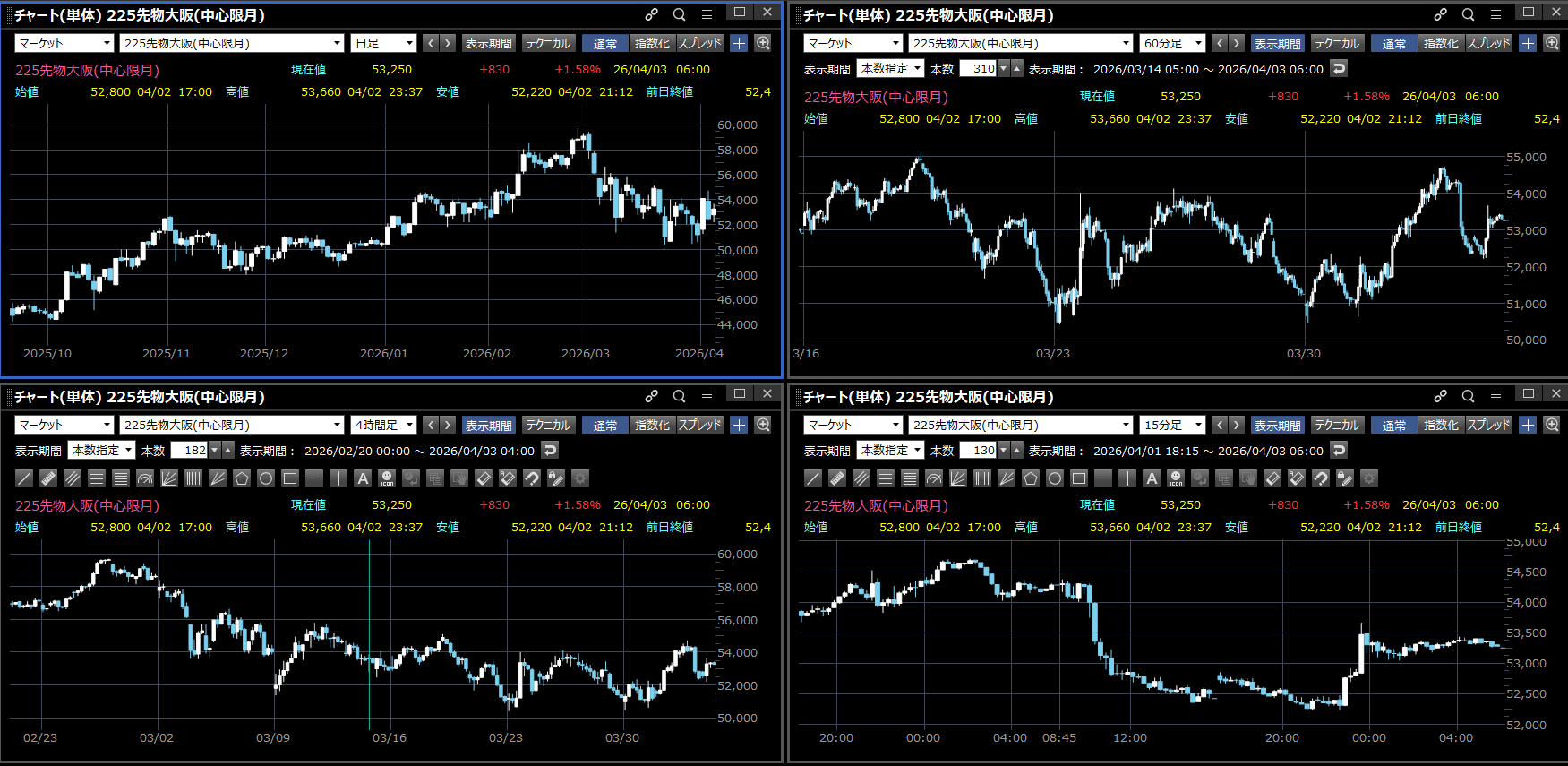Reset display period arrow in 15-minute chart
1568x766 pixels.
[x=1339, y=450]
